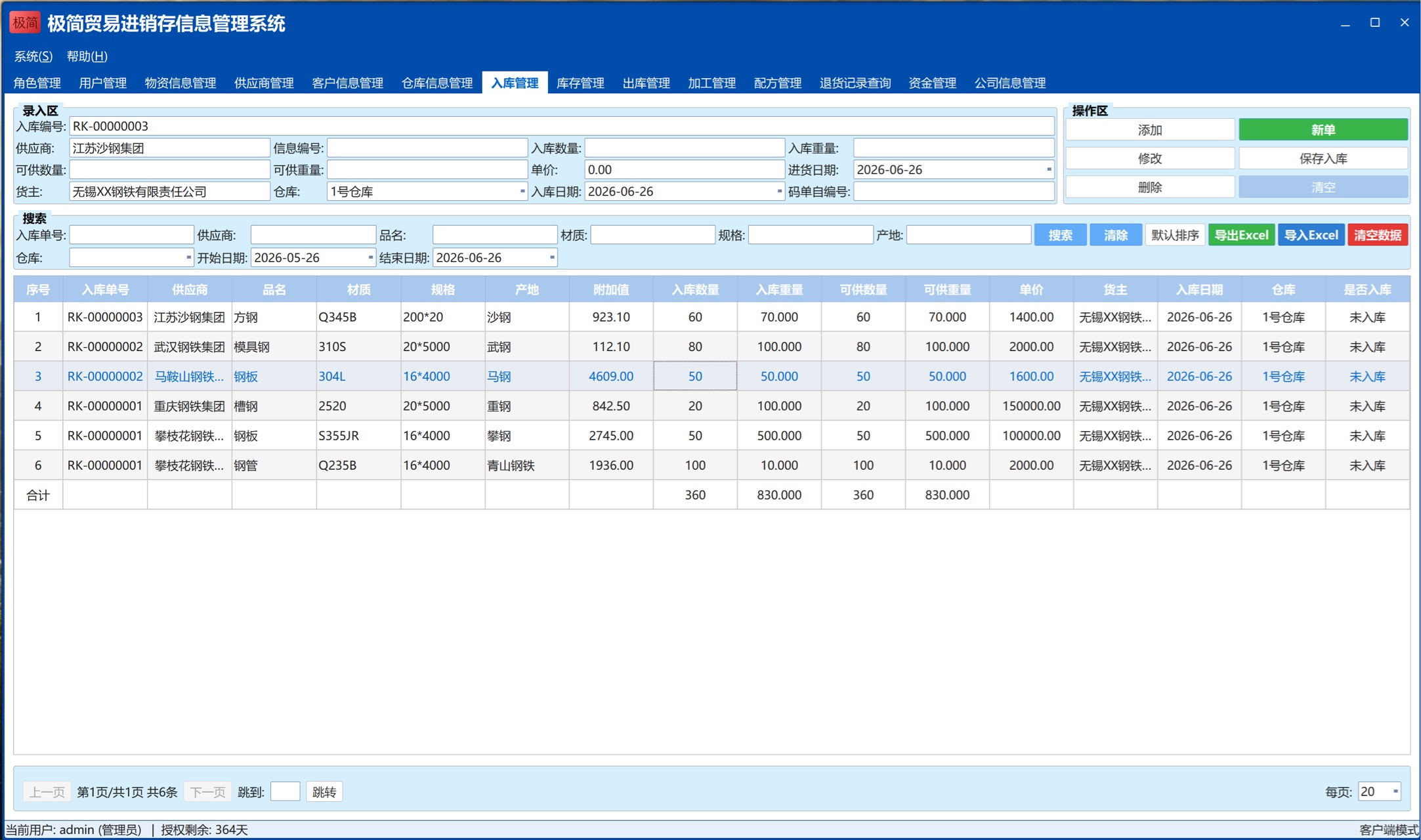
Task: Open the 系统(S) menu
Action: 33,56
